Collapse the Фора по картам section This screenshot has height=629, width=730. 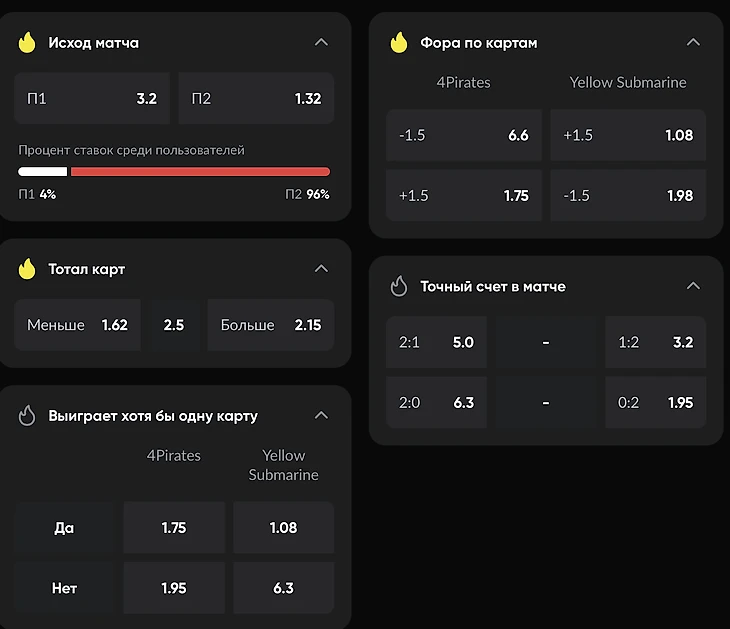pos(693,43)
